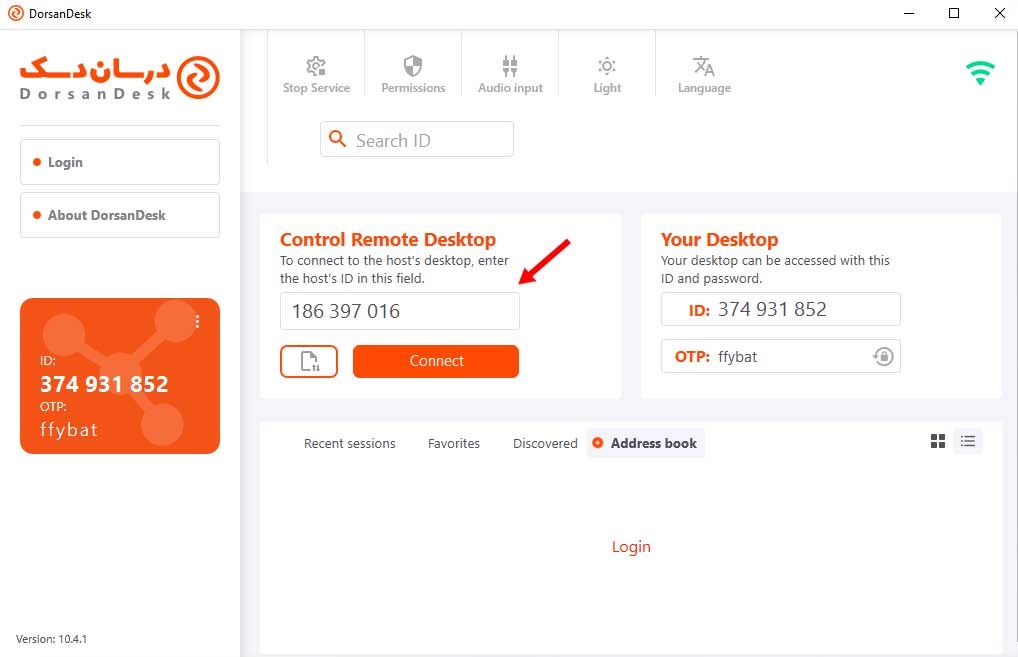Open Permissions shield icon
The height and width of the screenshot is (657, 1018).
coord(413,66)
